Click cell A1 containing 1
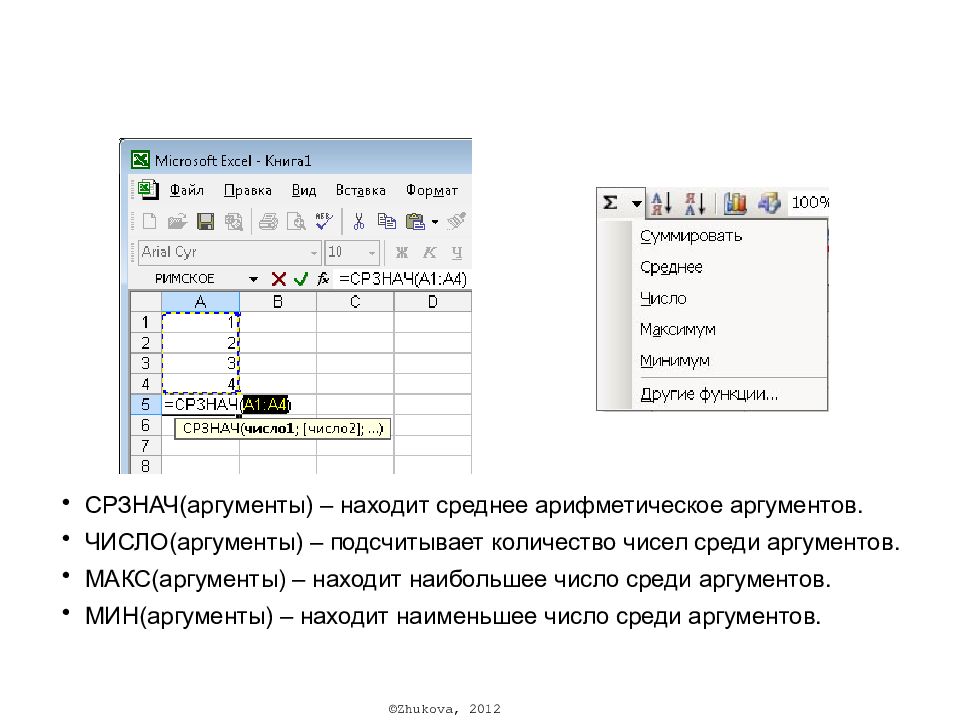Image resolution: width=960 pixels, height=720 pixels. point(200,322)
